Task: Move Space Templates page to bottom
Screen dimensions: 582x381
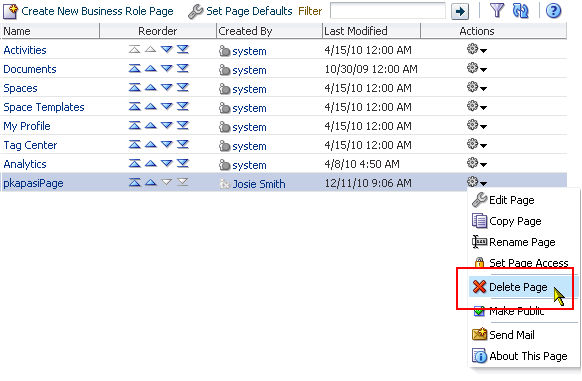Action: 183,107
